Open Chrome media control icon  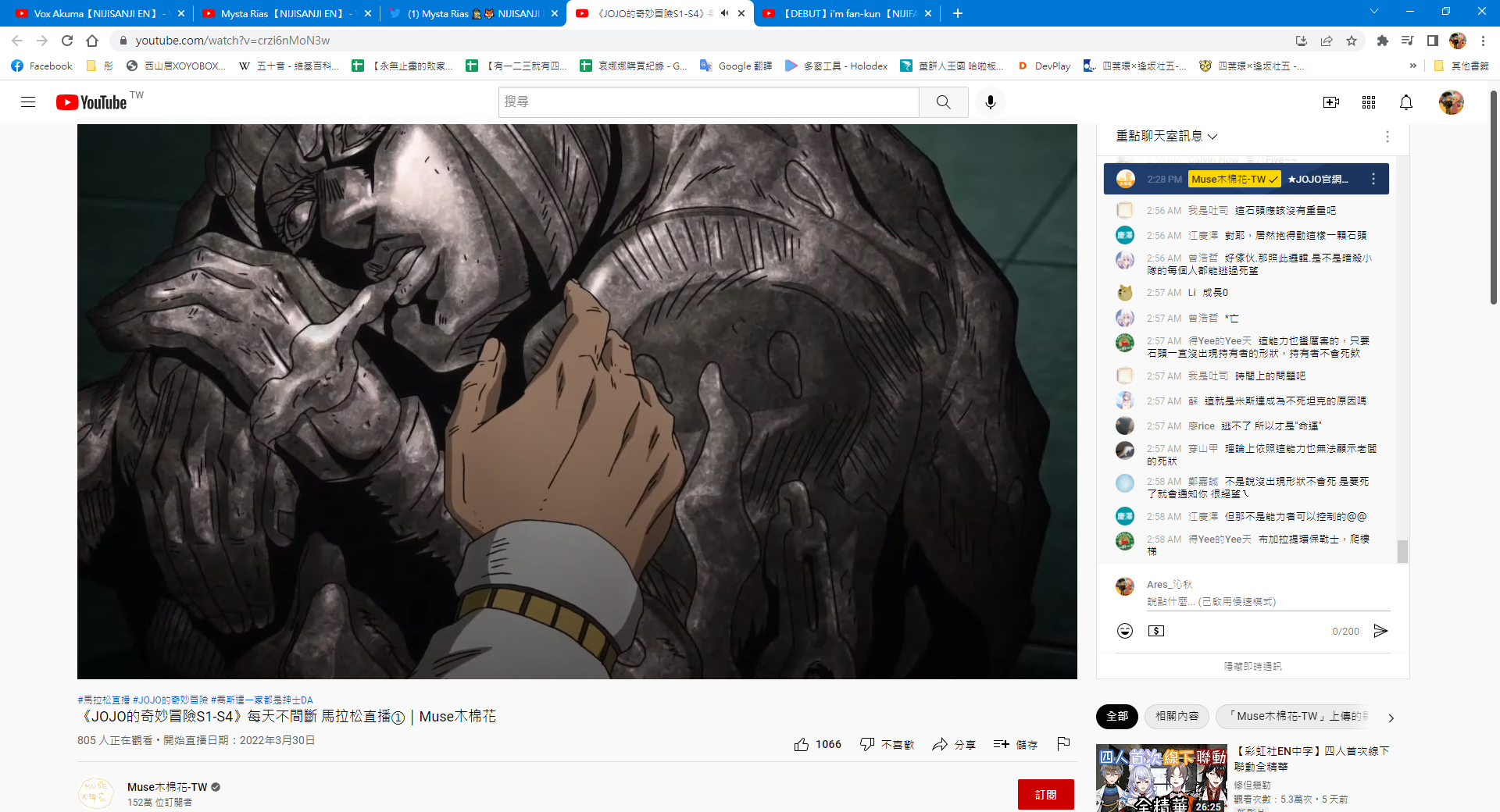click(x=1408, y=41)
